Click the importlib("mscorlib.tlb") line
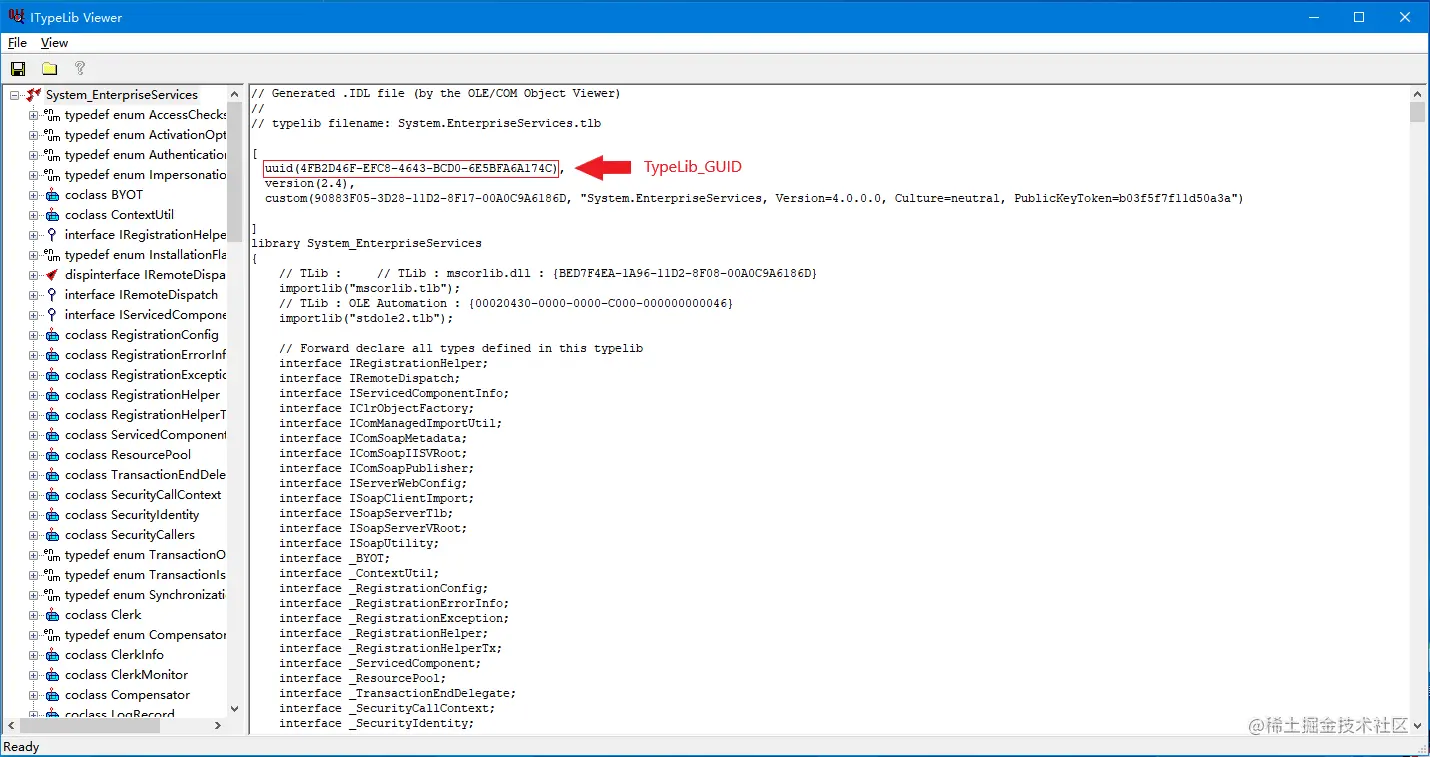This screenshot has height=757, width=1430. pos(370,289)
